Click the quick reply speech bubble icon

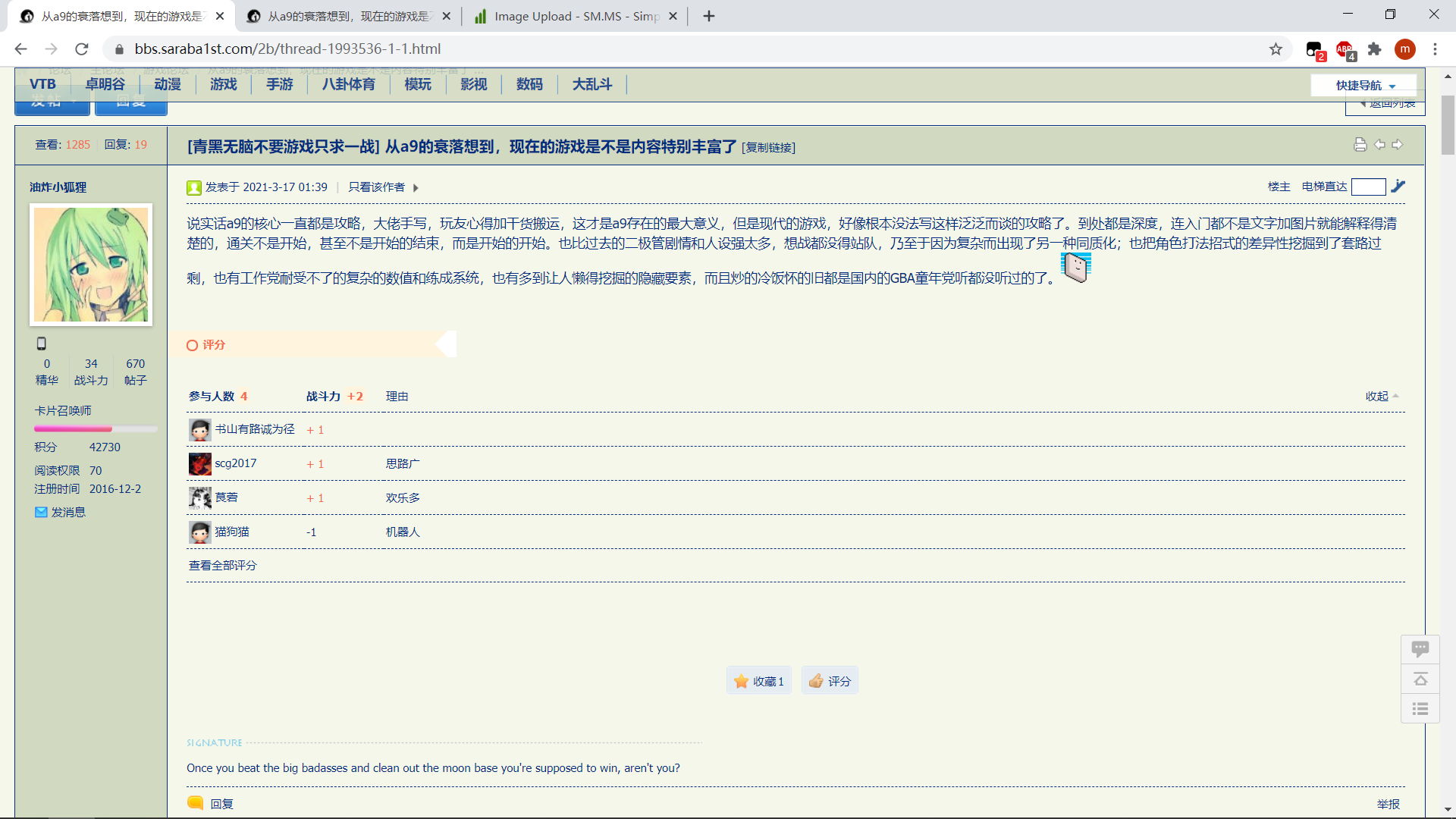coord(1420,649)
